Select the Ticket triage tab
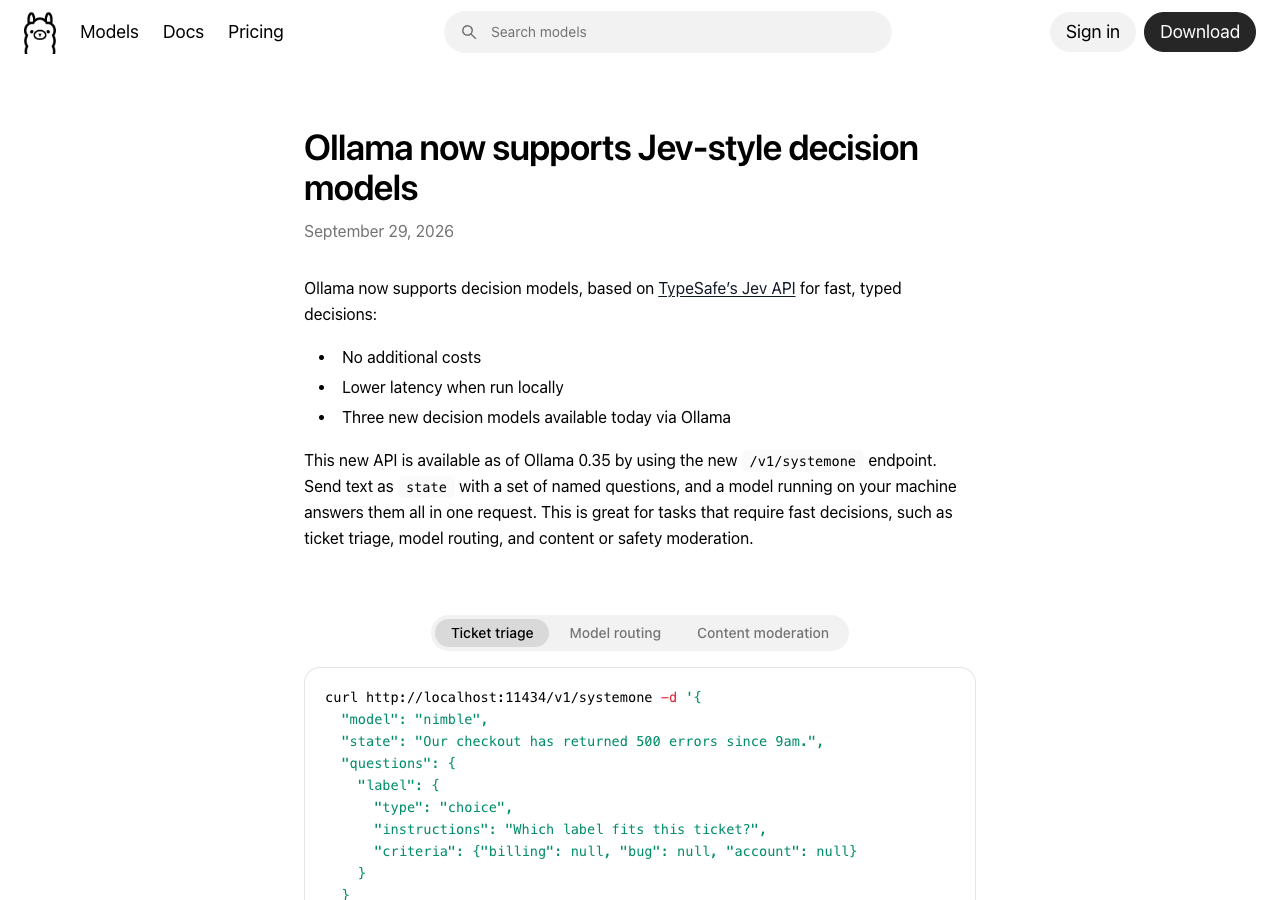Viewport: 1280px width, 900px height. pos(492,633)
